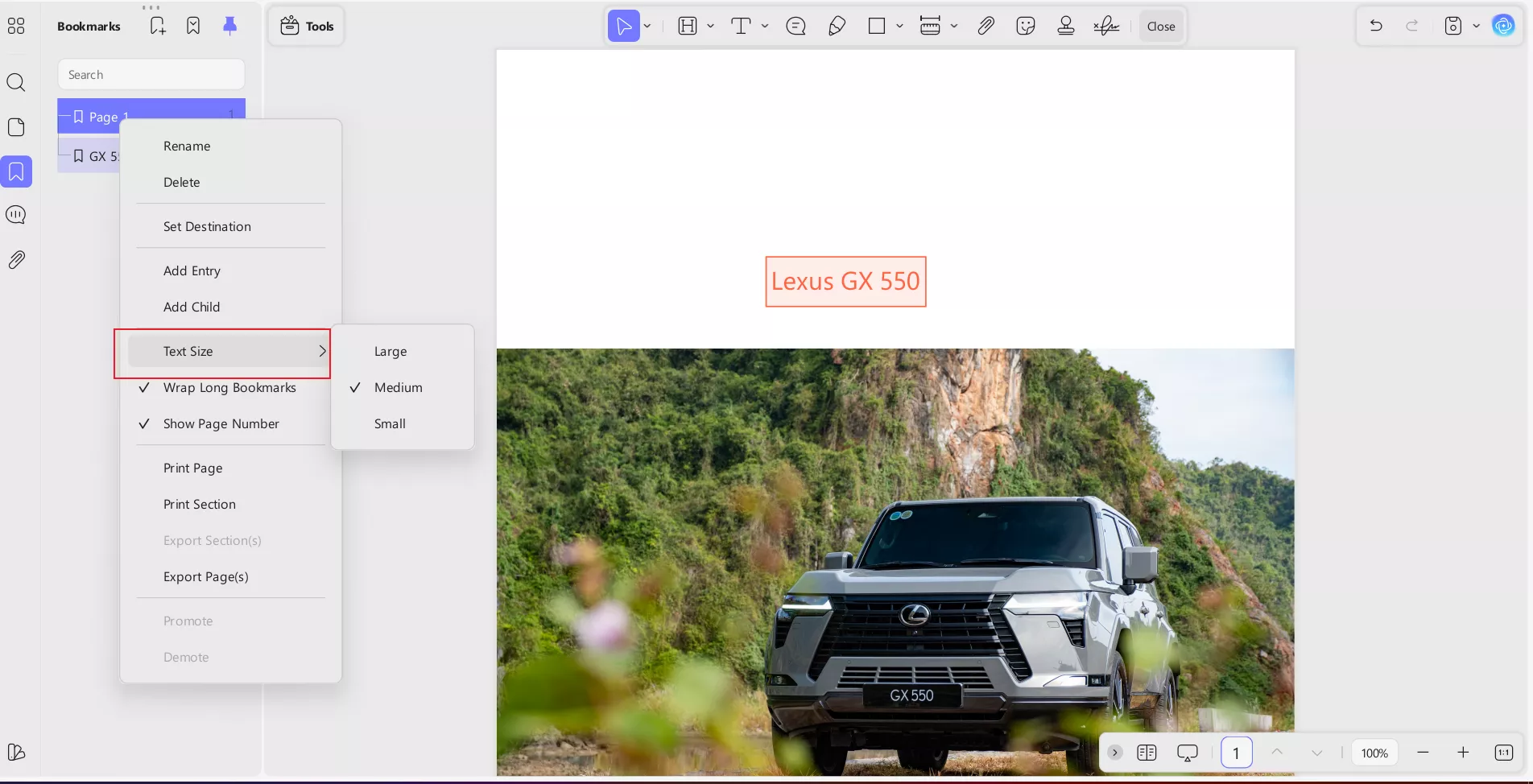Start the slideshow presentation mode
The width and height of the screenshot is (1533, 784).
click(x=1188, y=753)
